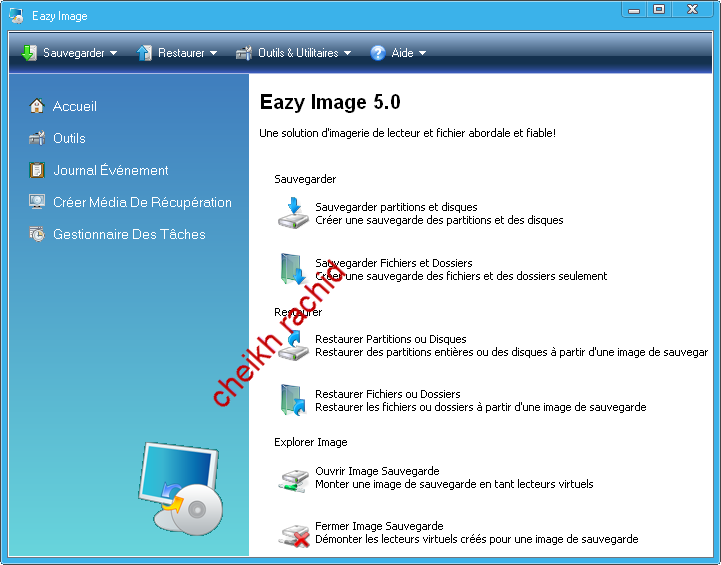Choose Sauvegarder partitions et disques
Viewport: 721px width, 565px height.
pos(396,207)
